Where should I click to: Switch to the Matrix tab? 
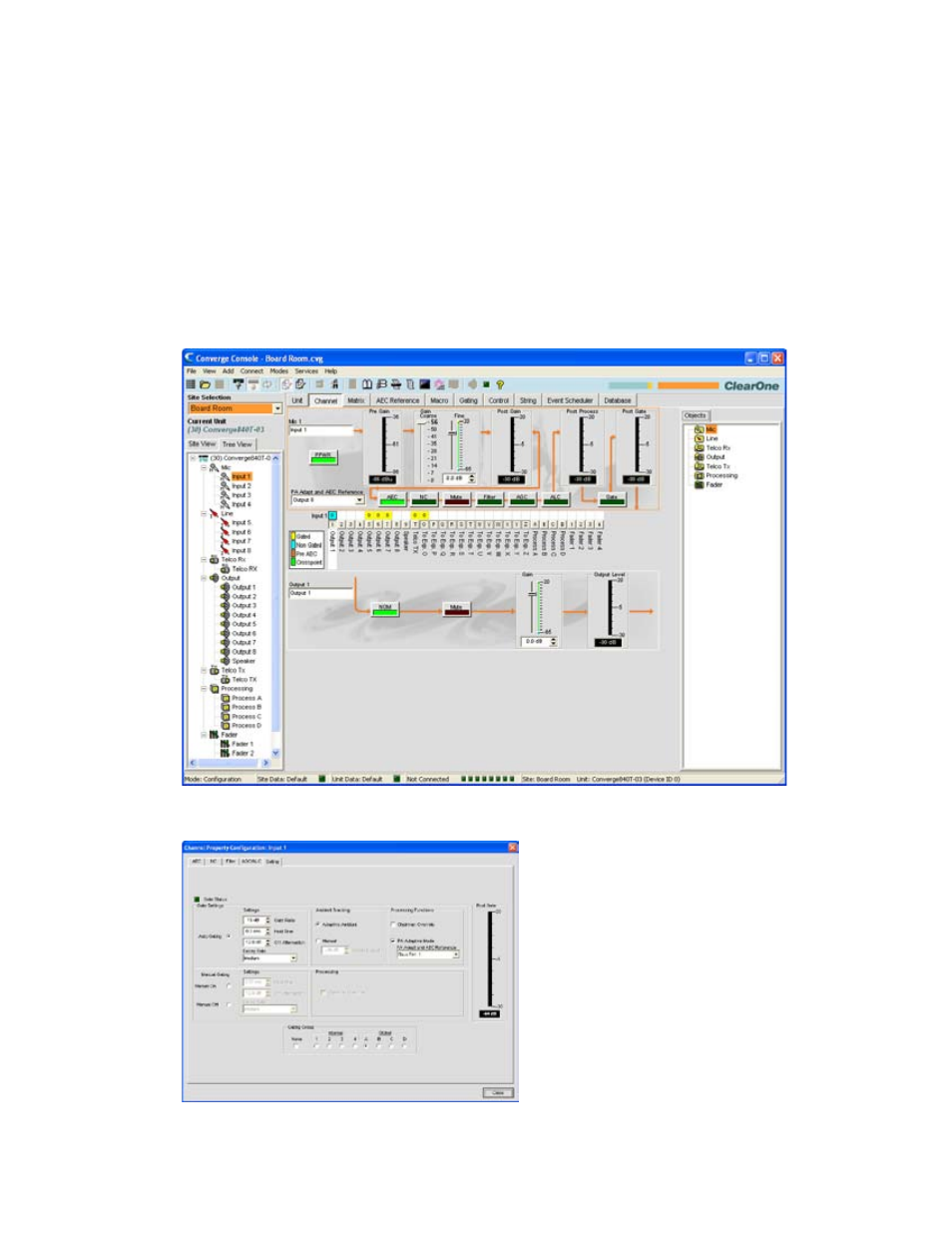(x=356, y=400)
